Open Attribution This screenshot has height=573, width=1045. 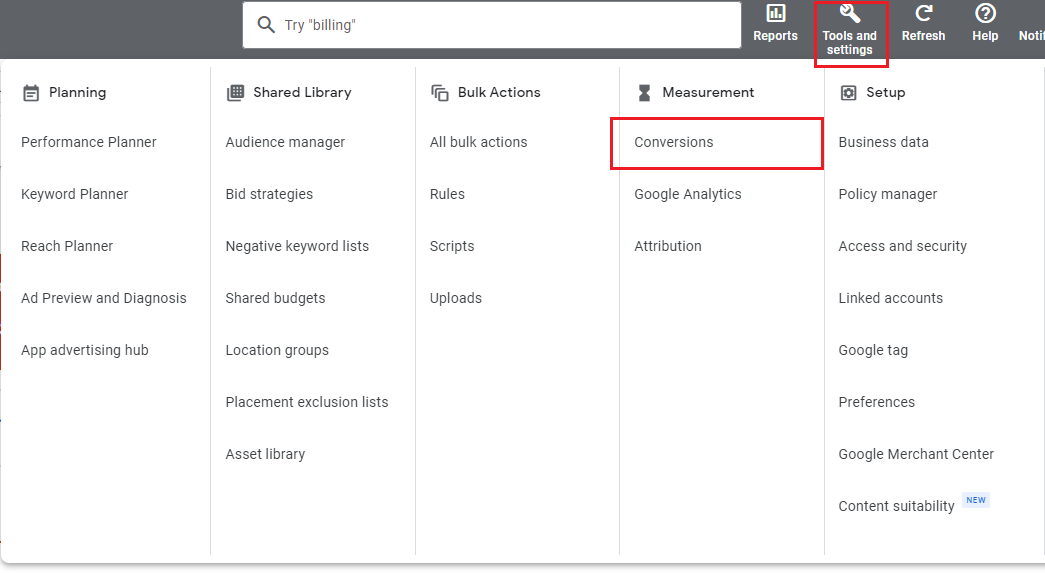tap(668, 246)
